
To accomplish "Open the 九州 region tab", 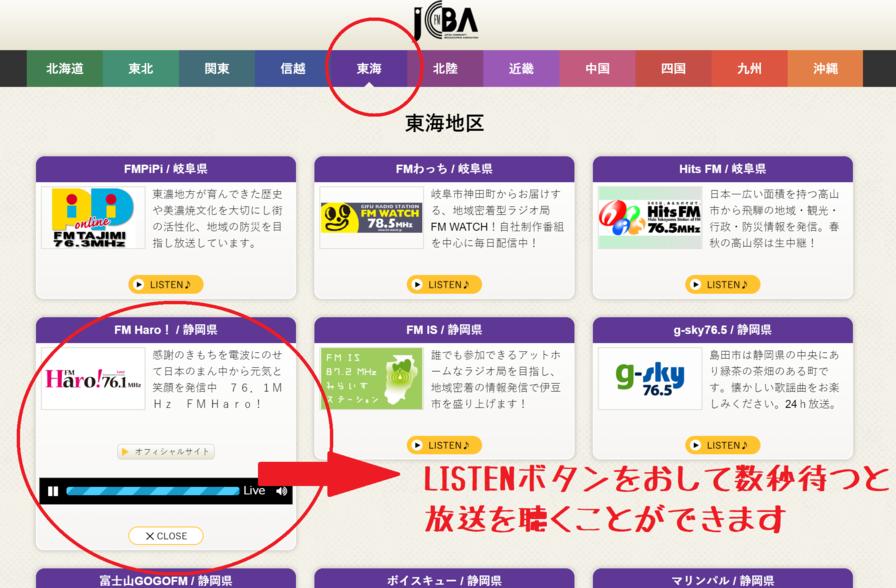I will (749, 69).
